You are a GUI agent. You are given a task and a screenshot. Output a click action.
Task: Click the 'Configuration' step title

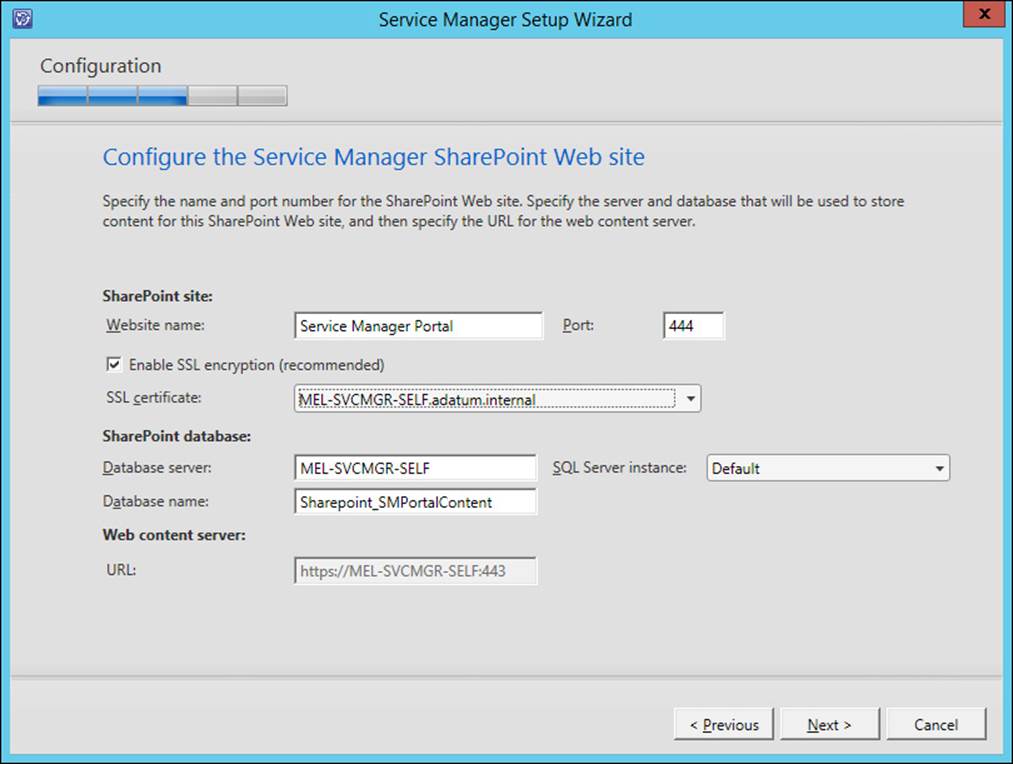(101, 66)
